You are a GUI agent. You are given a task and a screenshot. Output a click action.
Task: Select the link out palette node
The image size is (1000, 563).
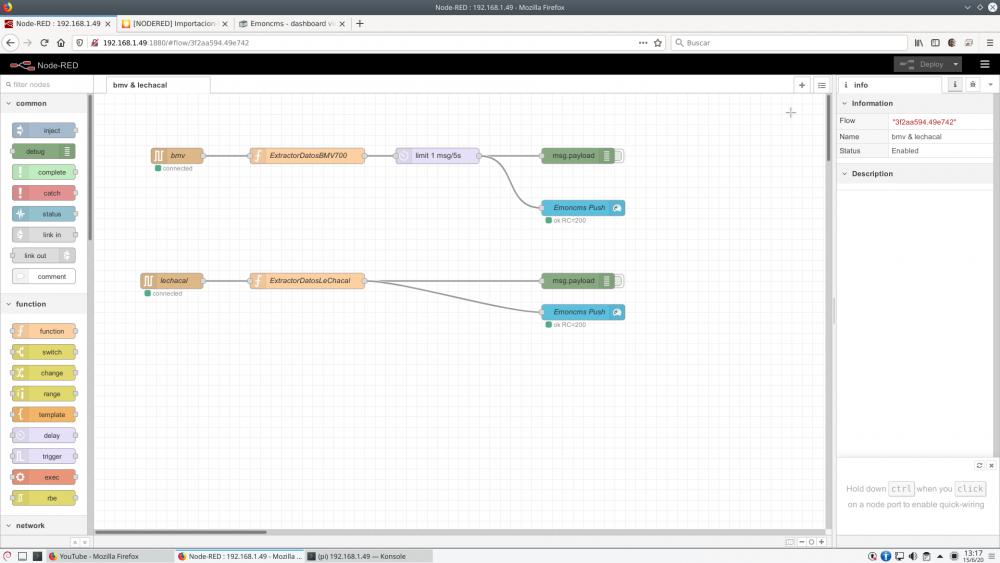click(x=44, y=256)
